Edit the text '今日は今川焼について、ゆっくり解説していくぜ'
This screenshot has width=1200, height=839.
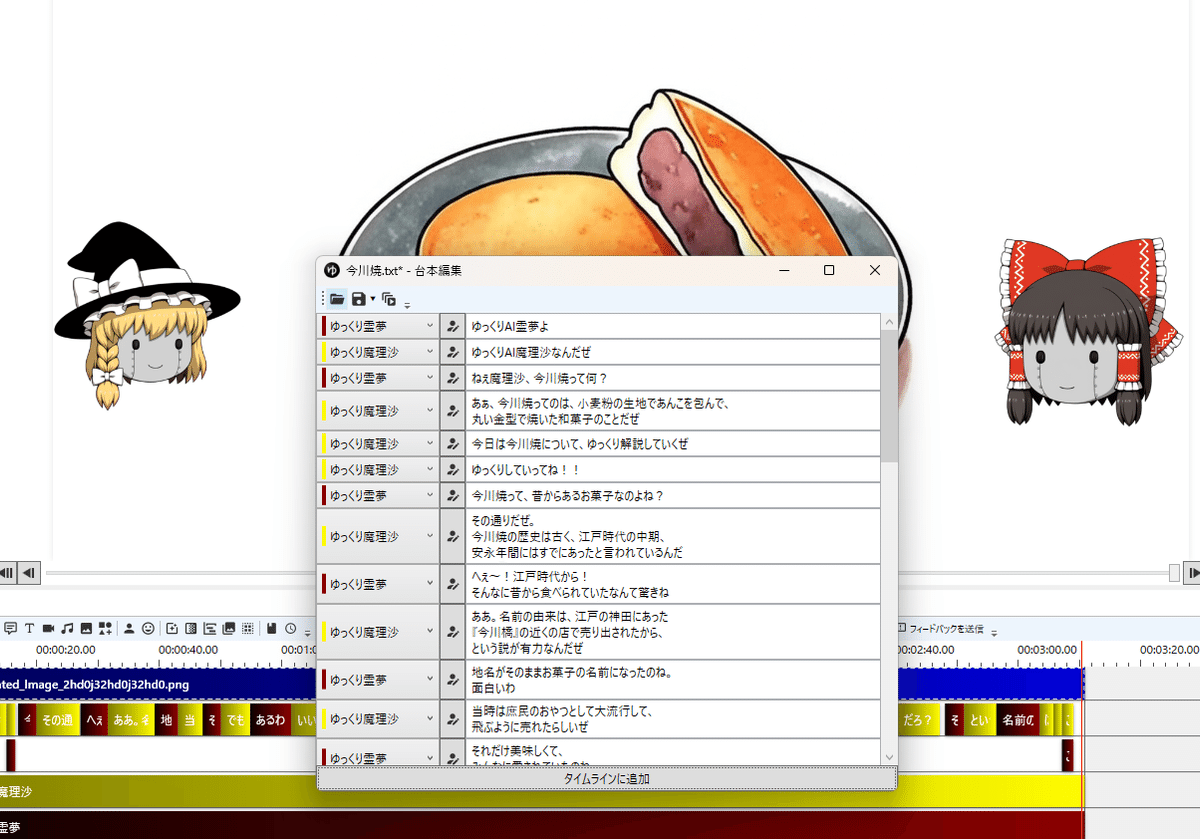click(672, 443)
